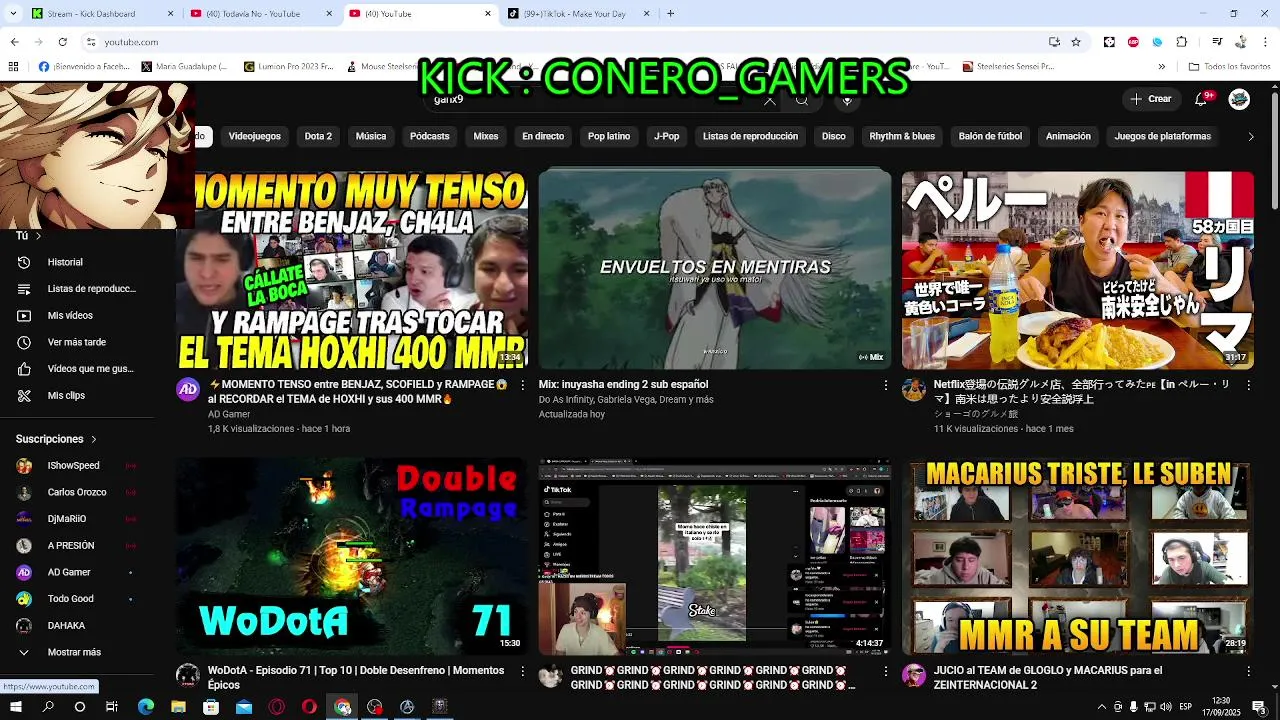Open Carlos Orozco channel subscription
Screen dimensions: 1280x720
click(76, 492)
